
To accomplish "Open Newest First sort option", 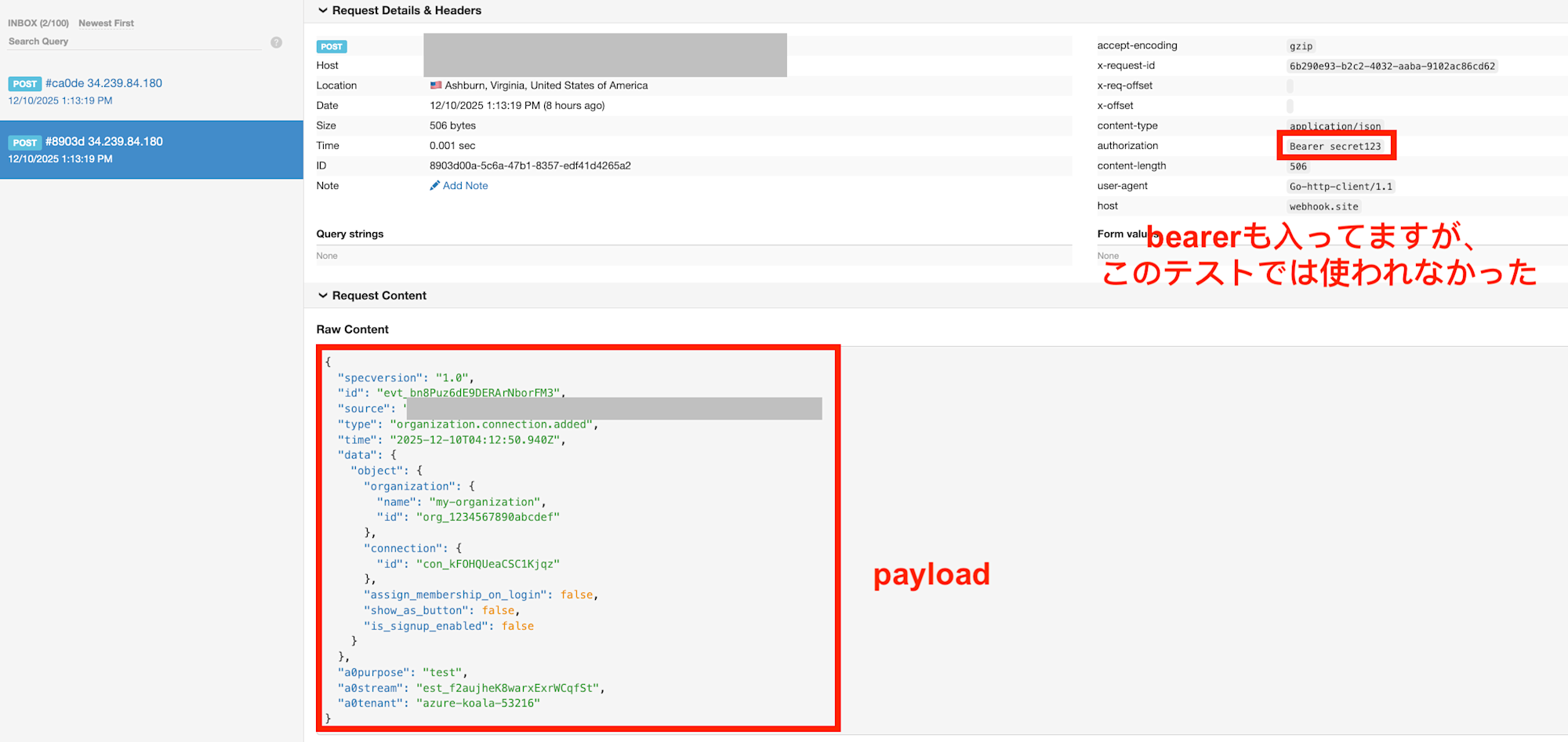I will click(x=106, y=24).
